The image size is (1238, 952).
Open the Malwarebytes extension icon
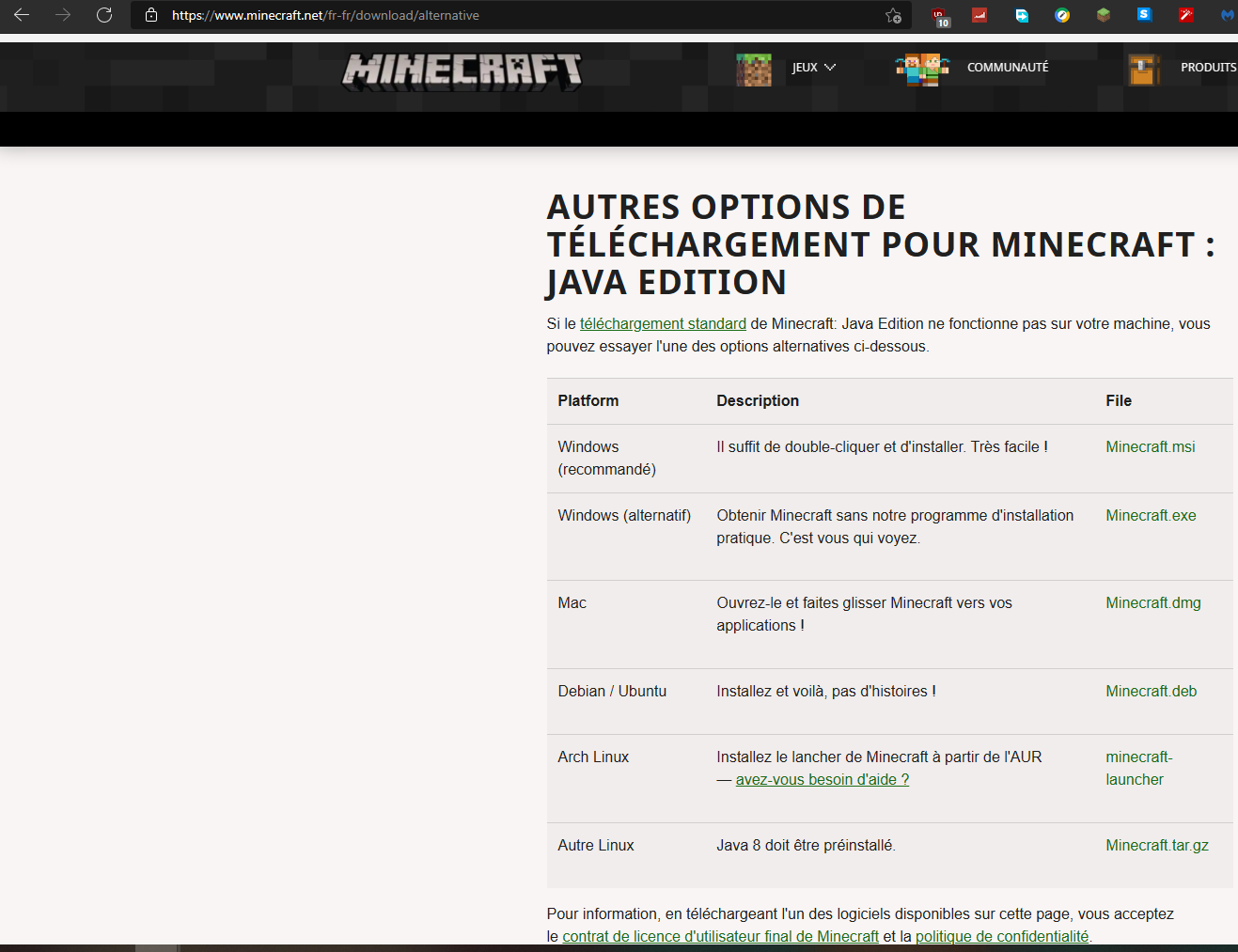click(1227, 15)
